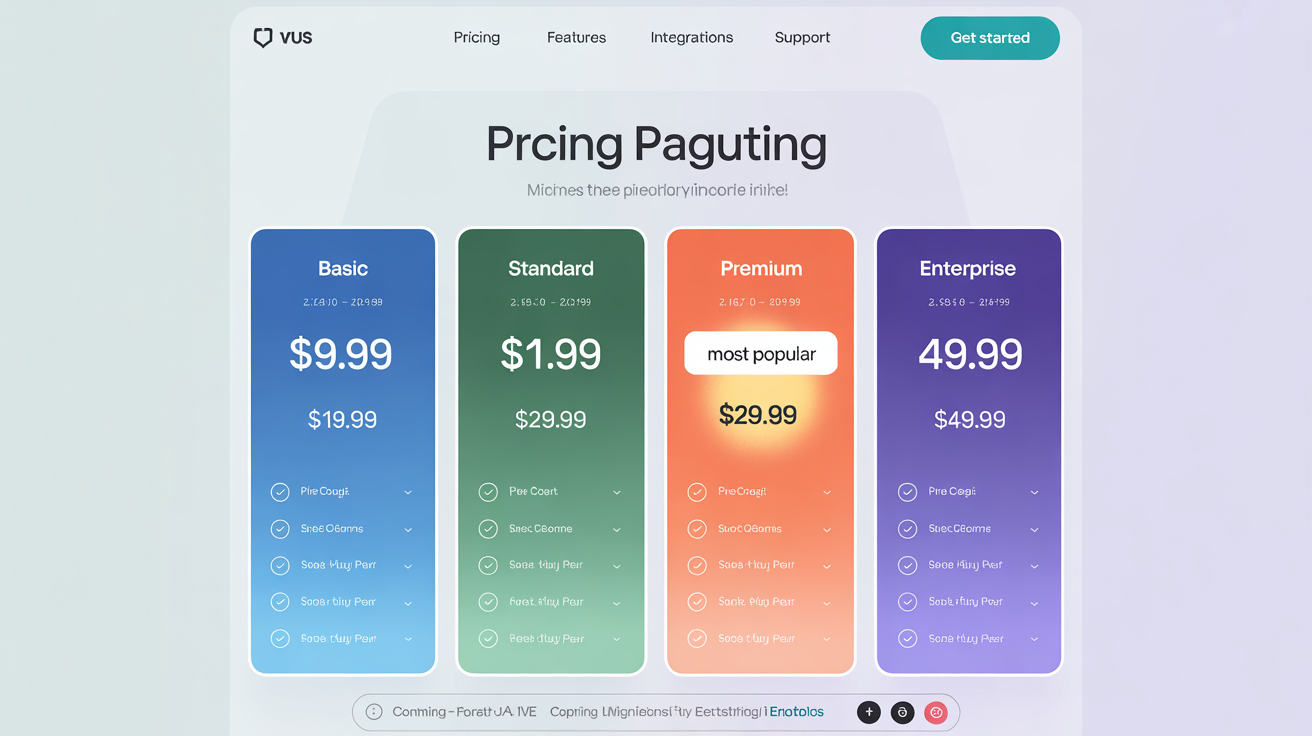
Task: Click the check icon on Enterprise's last feature
Action: click(x=906, y=637)
